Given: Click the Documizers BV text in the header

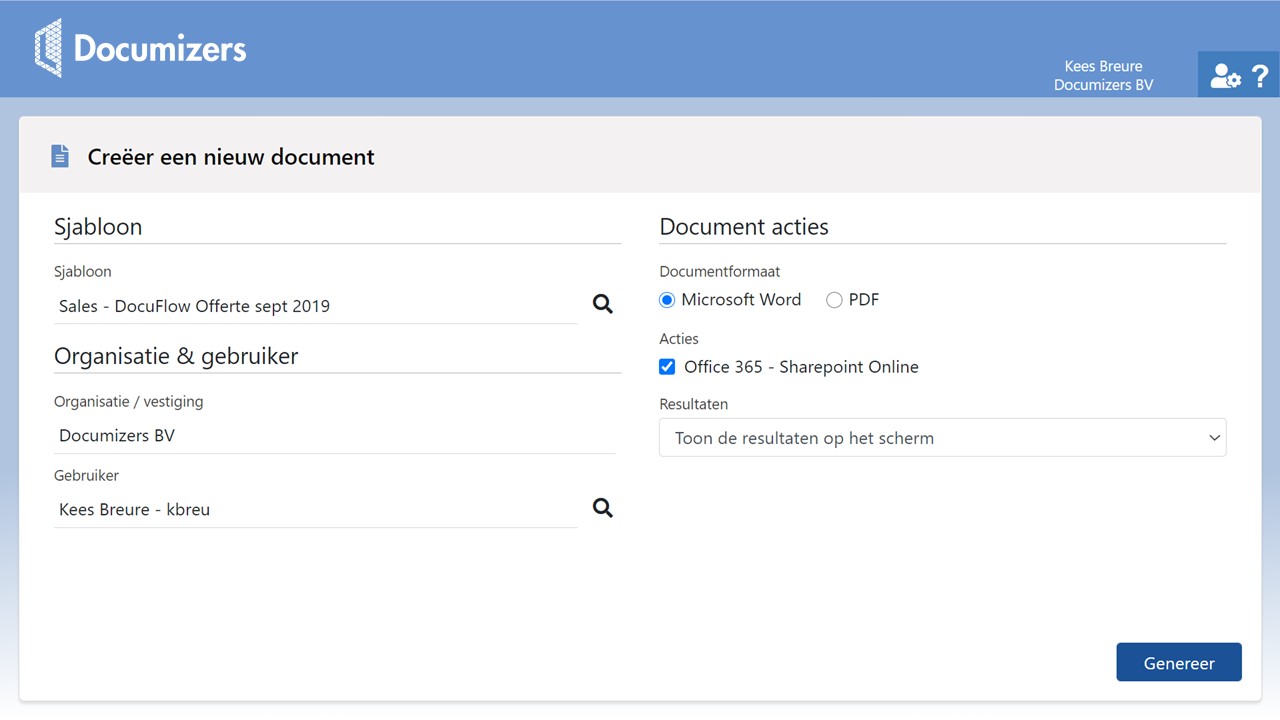Looking at the screenshot, I should (x=1103, y=85).
